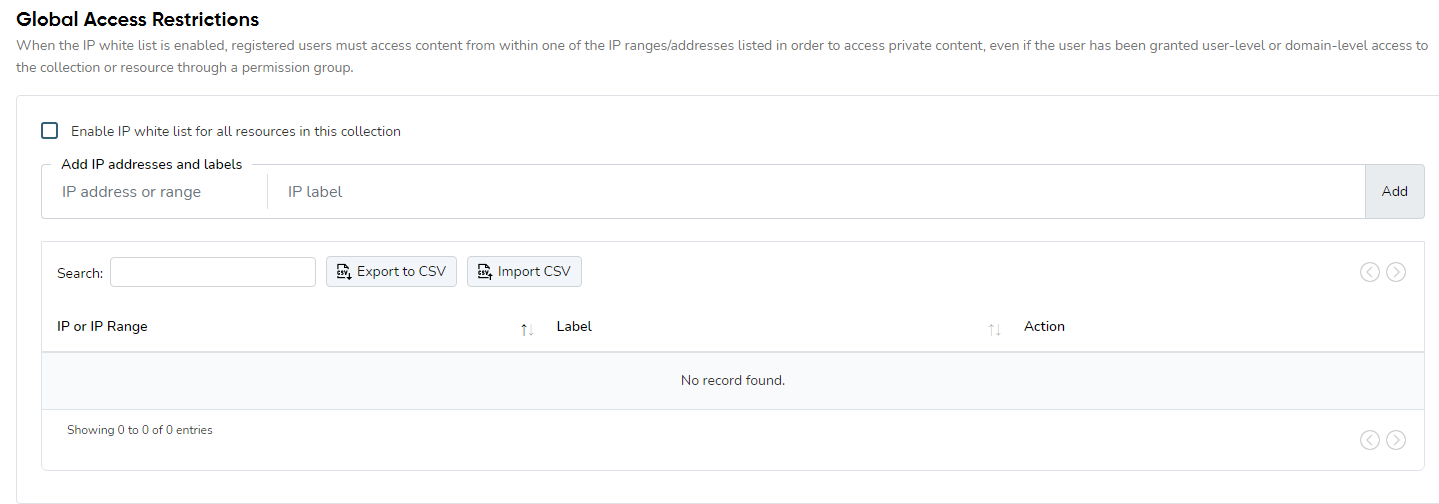Click the Showing 0 to 0 entries text
1439x504 pixels.
pyautogui.click(x=140, y=430)
